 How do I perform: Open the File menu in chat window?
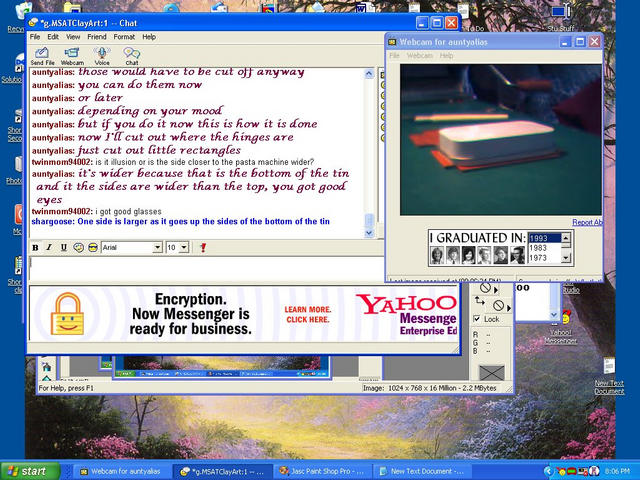point(35,37)
